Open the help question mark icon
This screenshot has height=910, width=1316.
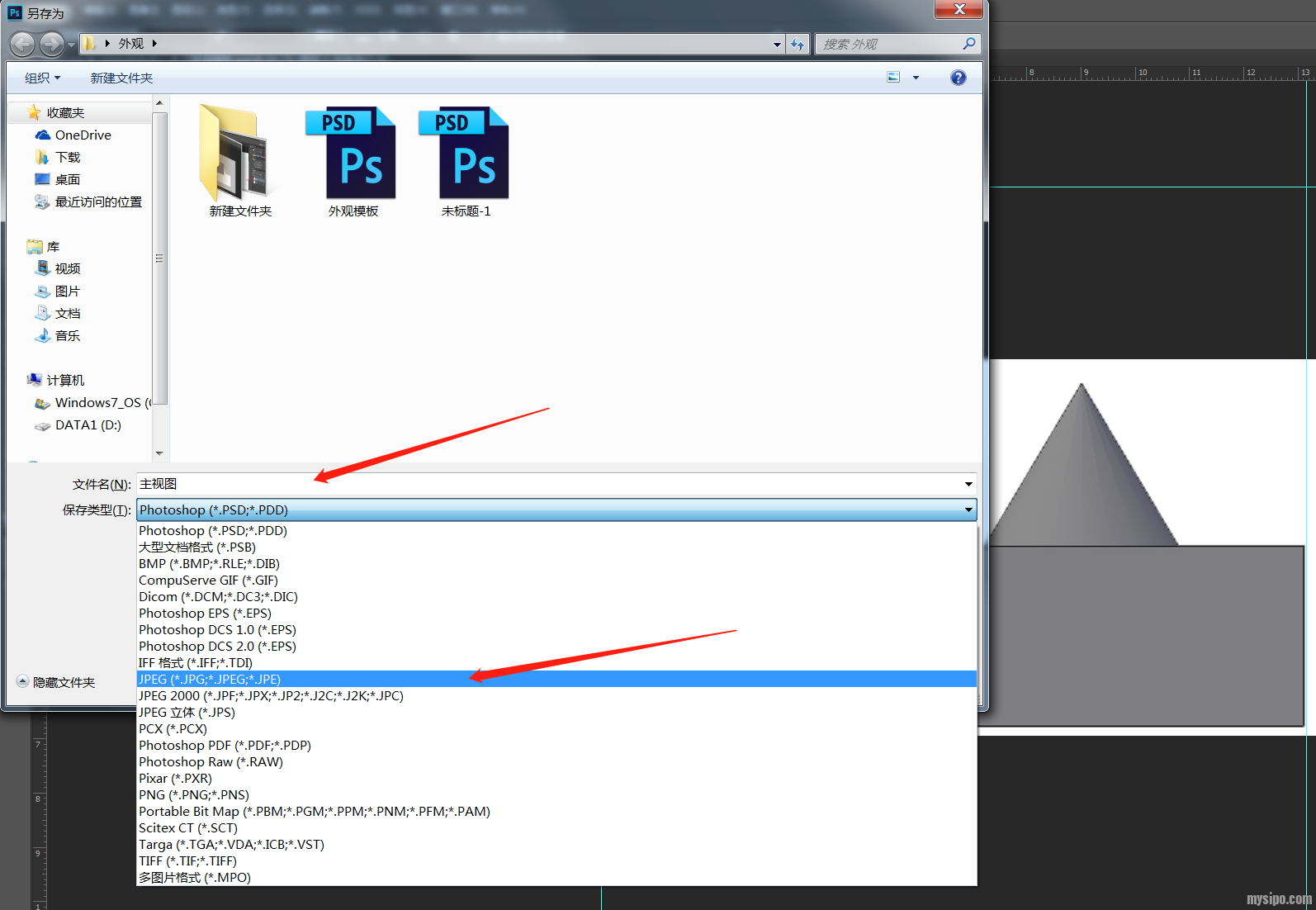958,78
